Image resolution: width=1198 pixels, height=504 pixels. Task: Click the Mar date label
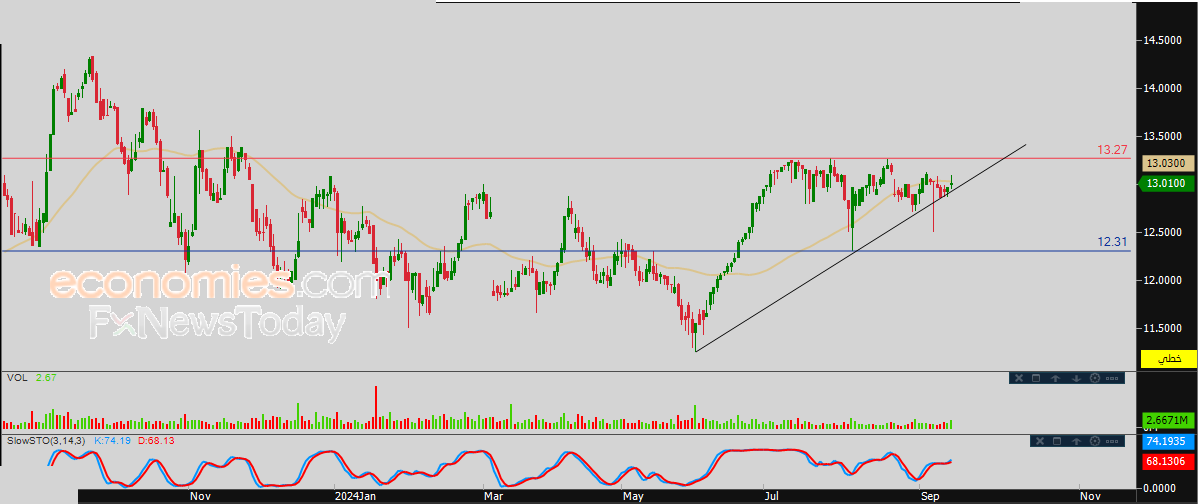pyautogui.click(x=494, y=496)
